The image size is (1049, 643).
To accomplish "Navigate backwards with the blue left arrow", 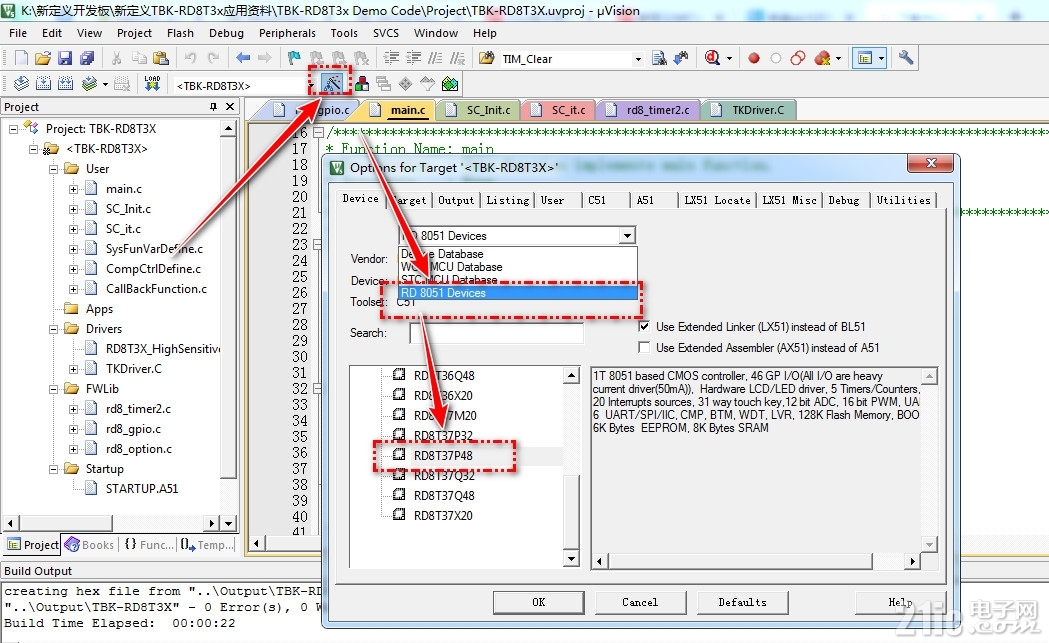I will [x=243, y=58].
